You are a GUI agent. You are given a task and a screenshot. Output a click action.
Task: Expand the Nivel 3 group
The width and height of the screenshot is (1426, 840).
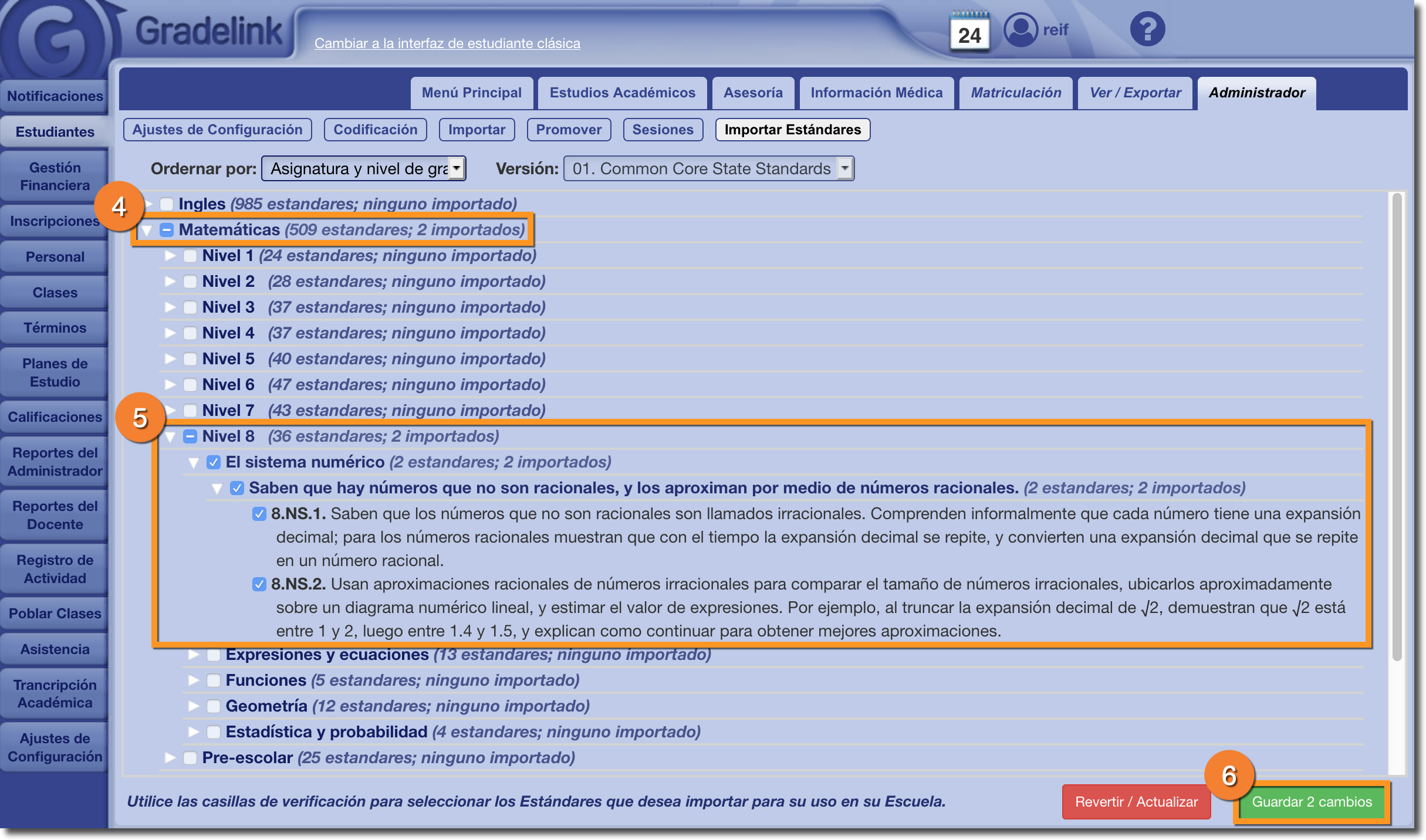point(170,307)
